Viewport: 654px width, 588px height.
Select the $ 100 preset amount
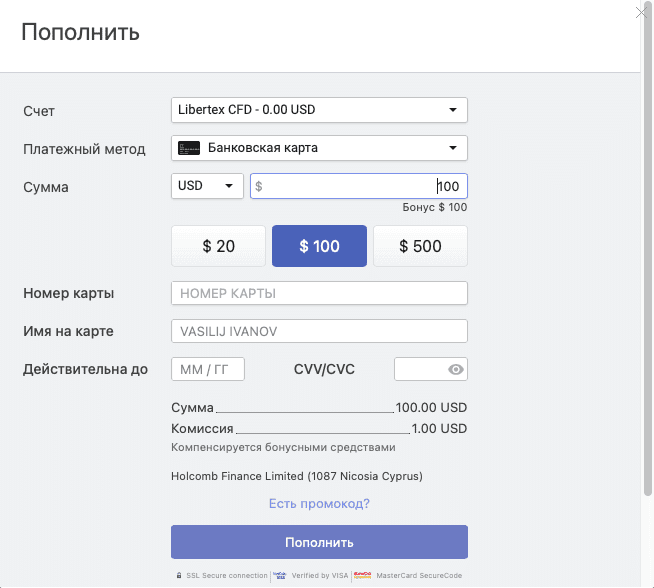(319, 246)
